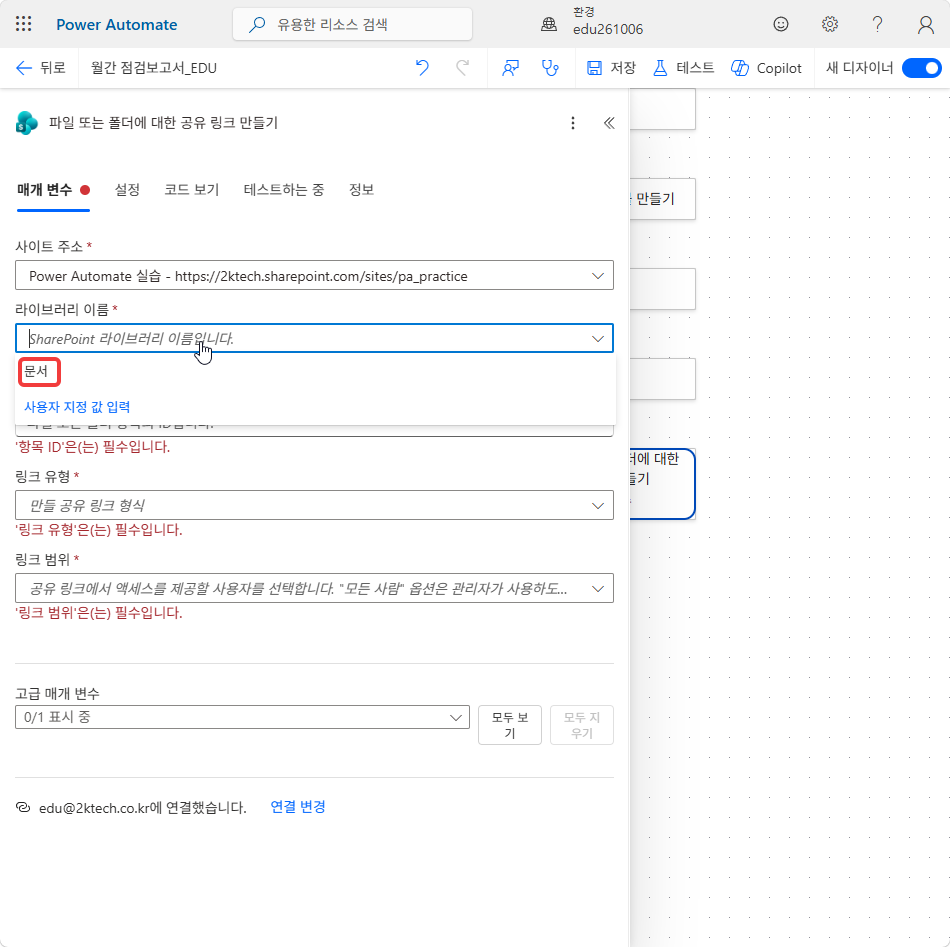
Task: Collapse the panel with double chevron
Action: [x=609, y=123]
